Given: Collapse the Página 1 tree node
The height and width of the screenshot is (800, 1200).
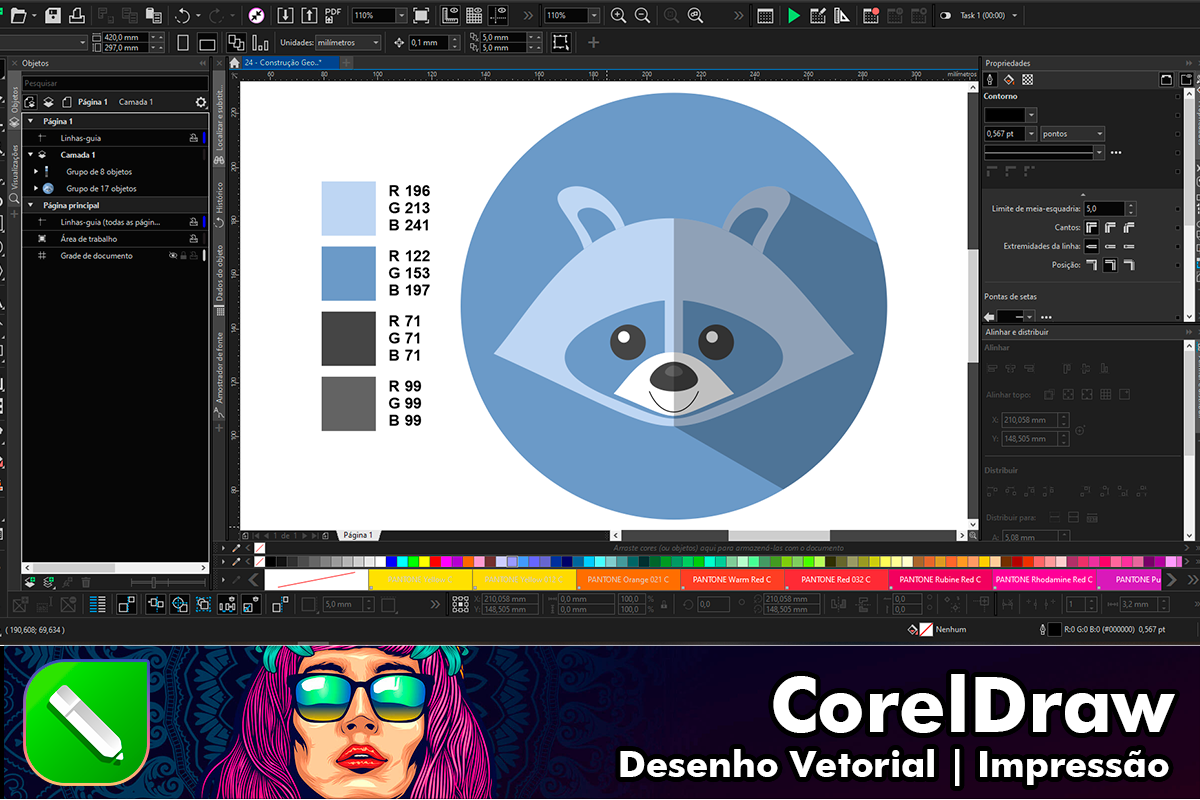Looking at the screenshot, I should click(x=30, y=121).
